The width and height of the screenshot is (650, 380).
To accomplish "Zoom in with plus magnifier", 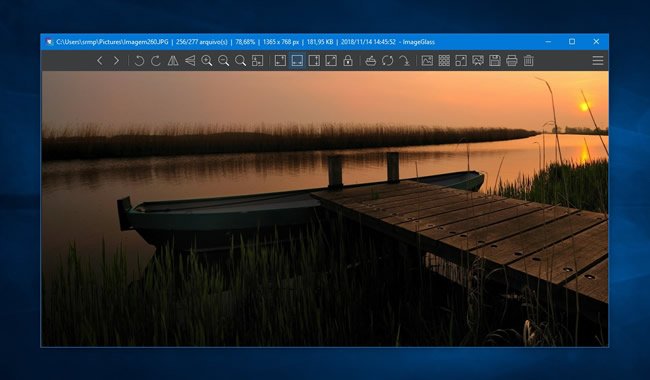I will pos(206,61).
